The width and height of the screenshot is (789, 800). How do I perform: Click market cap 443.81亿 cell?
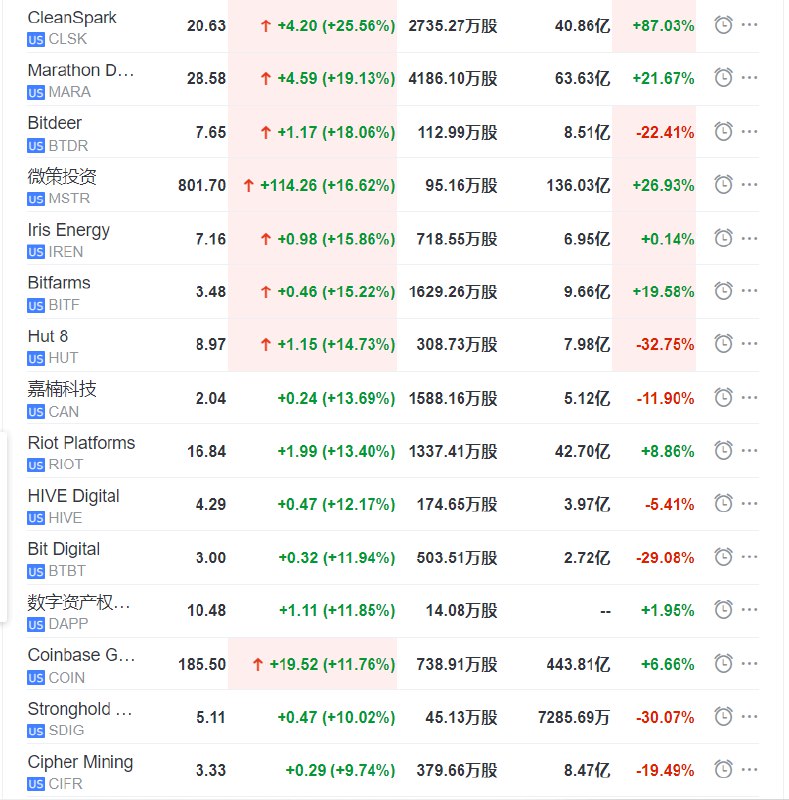tap(578, 664)
